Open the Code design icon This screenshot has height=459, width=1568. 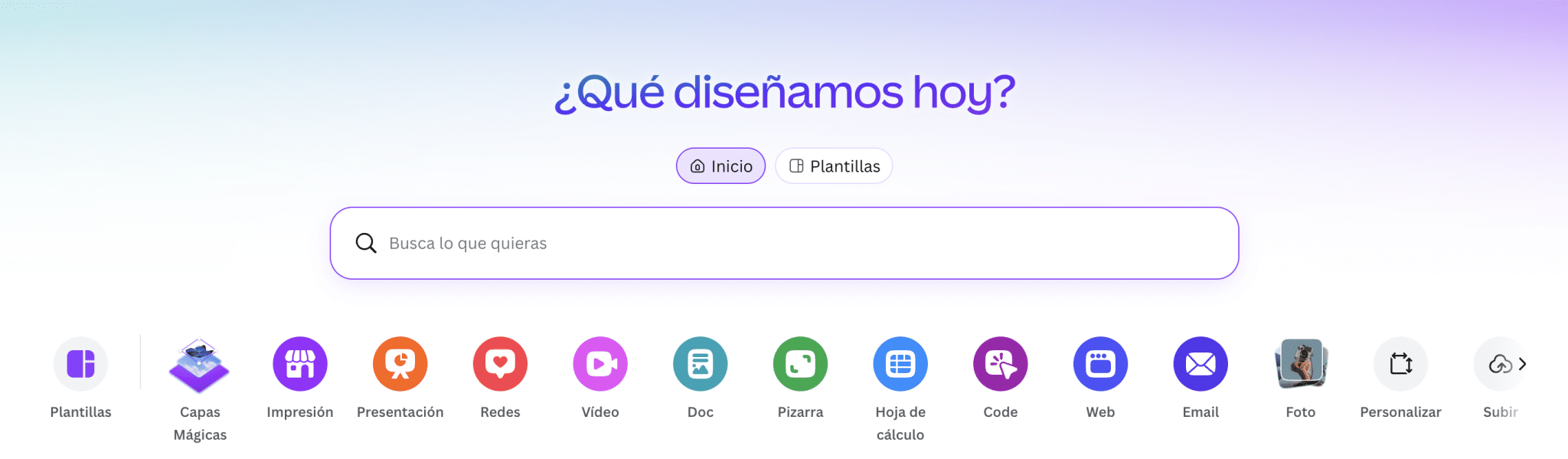[1001, 364]
